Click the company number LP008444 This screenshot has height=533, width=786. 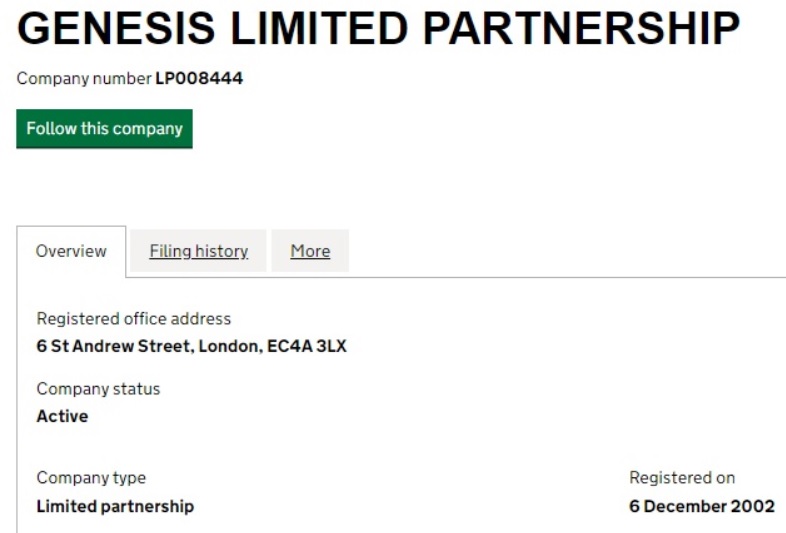[x=199, y=78]
